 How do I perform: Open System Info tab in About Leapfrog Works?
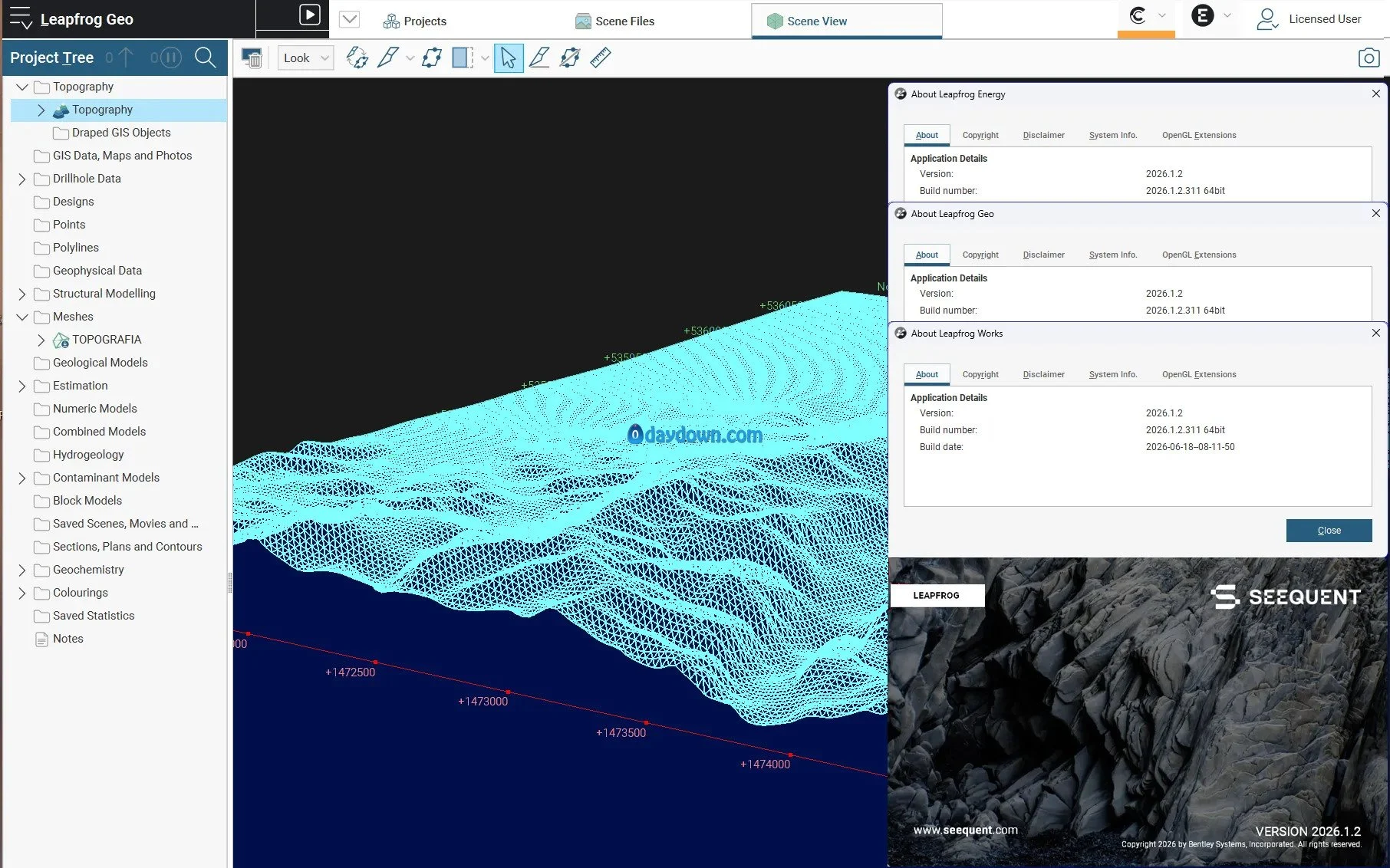1113,374
